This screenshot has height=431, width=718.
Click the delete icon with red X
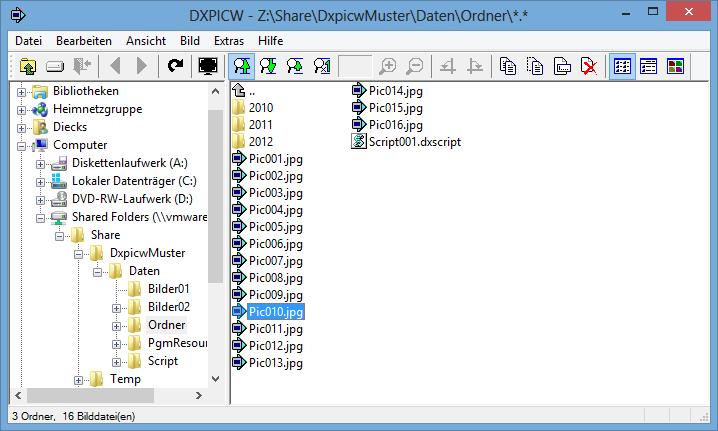[590, 66]
